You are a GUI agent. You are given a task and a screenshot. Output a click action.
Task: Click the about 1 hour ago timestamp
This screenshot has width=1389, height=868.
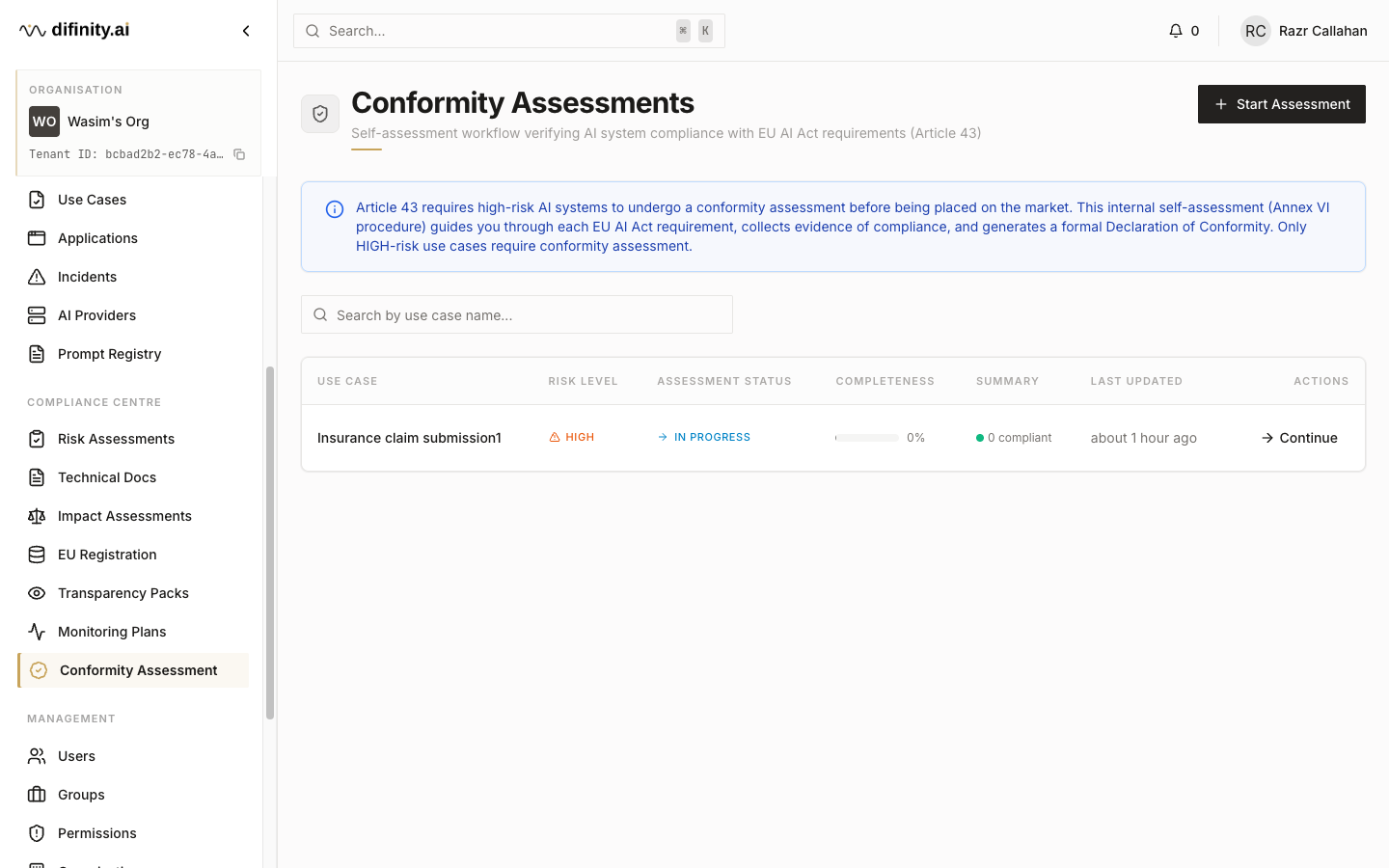tap(1144, 438)
